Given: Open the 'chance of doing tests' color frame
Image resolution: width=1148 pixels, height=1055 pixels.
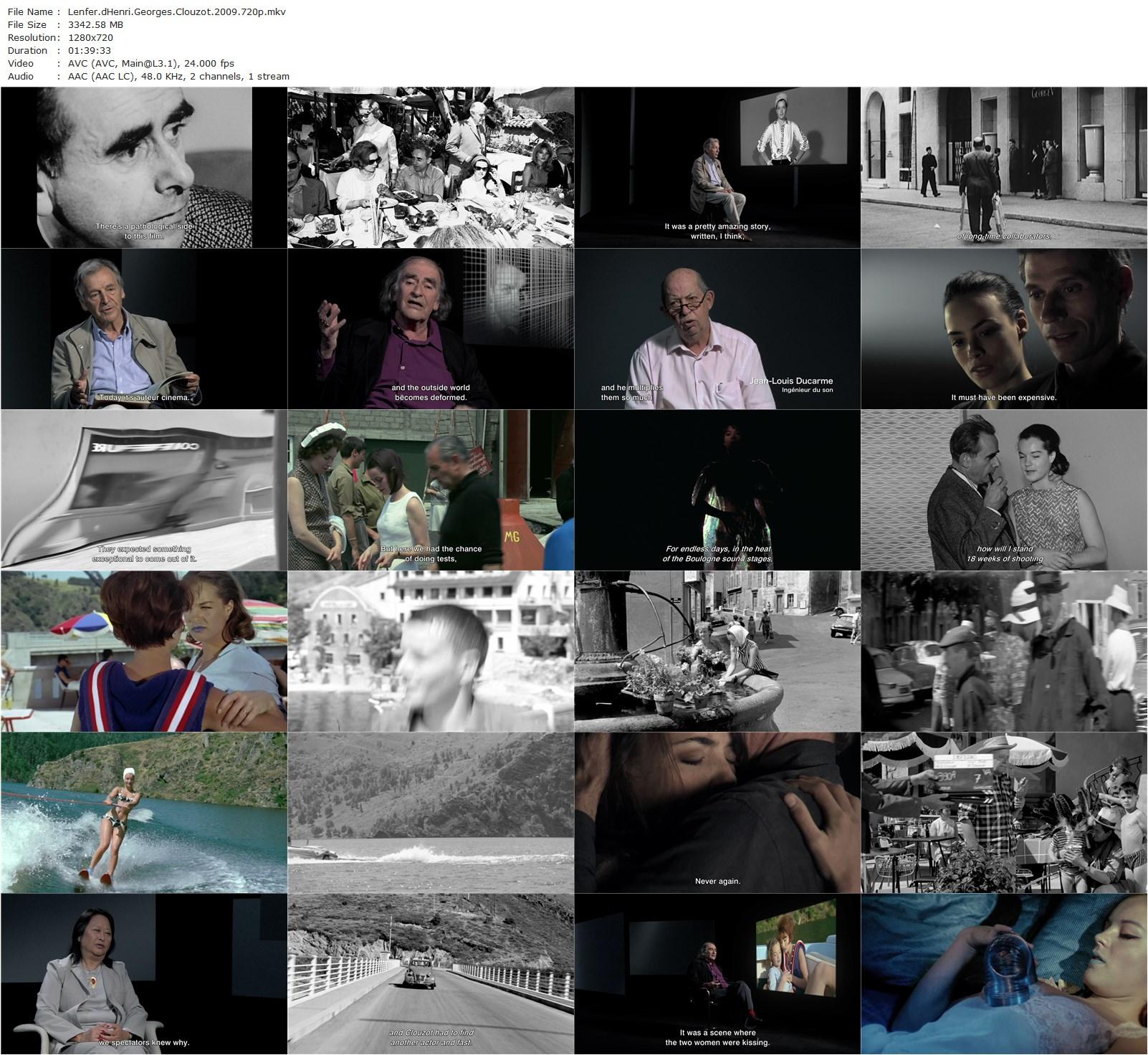Looking at the screenshot, I should tap(430, 490).
